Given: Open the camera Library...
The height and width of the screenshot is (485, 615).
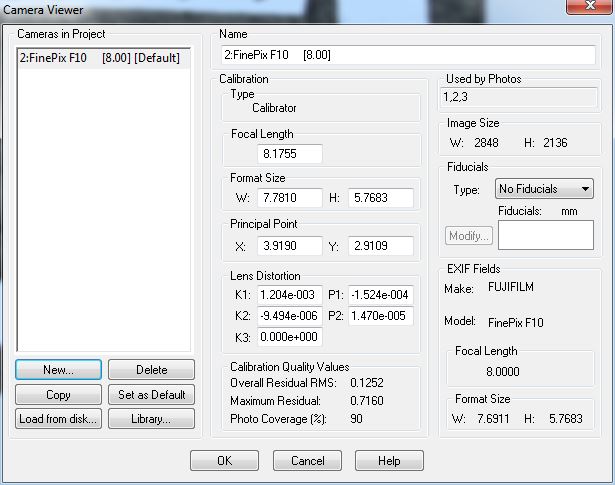Looking at the screenshot, I should click(151, 419).
